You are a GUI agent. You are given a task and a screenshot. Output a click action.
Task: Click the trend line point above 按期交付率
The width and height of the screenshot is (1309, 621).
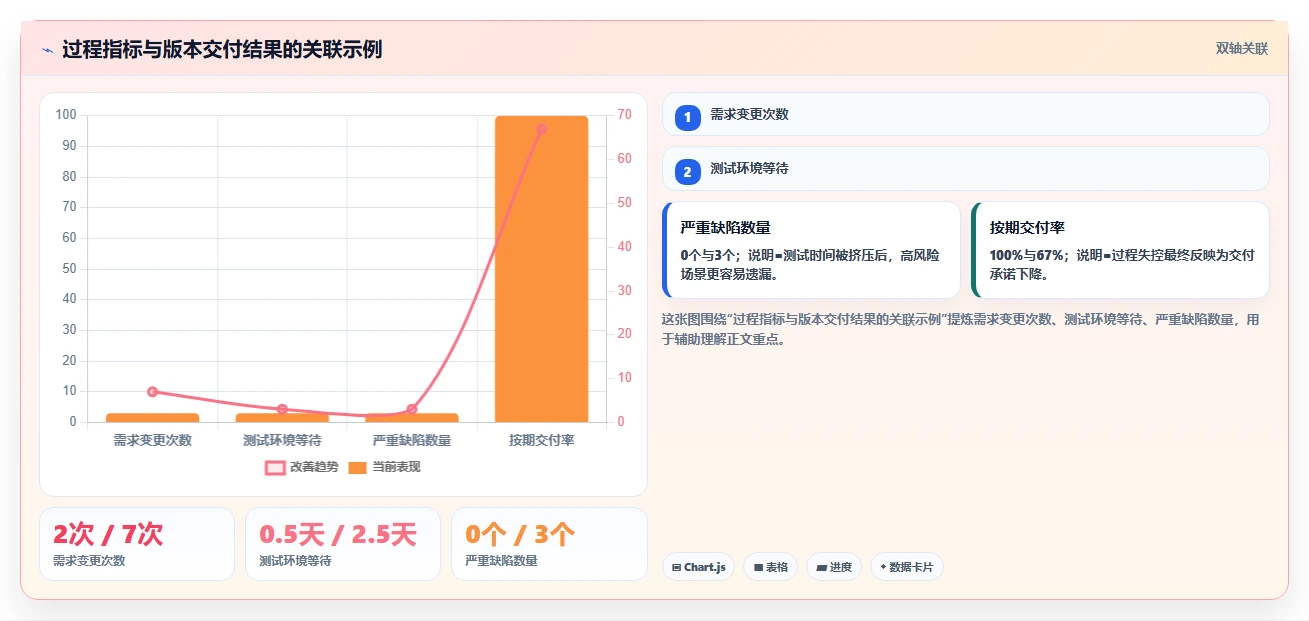pyautogui.click(x=541, y=129)
